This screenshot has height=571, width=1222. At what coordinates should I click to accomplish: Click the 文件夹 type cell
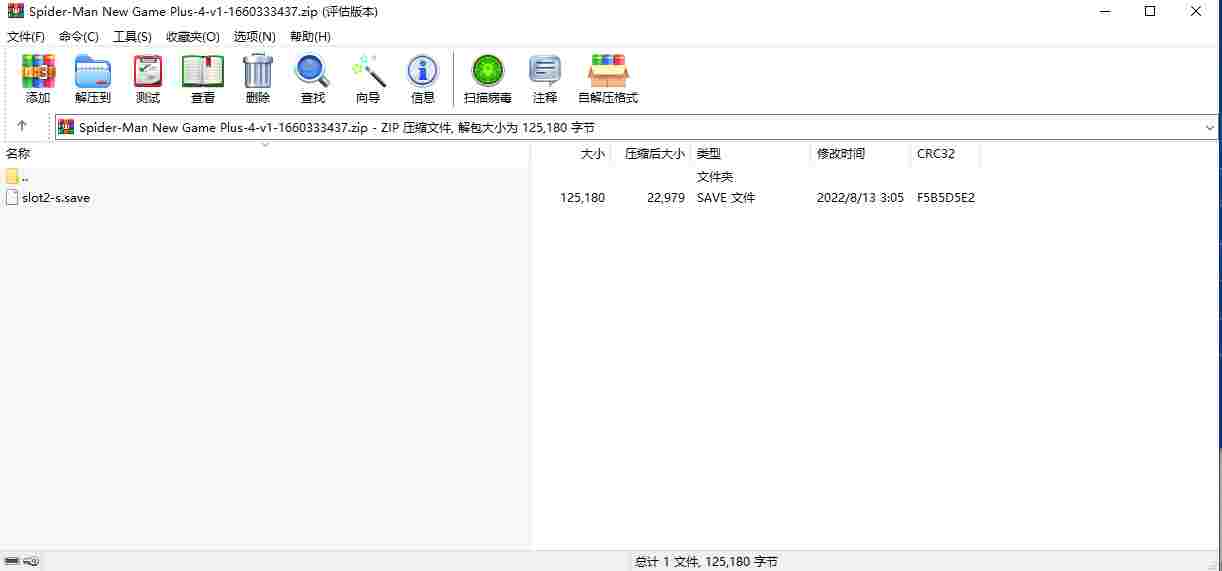point(715,177)
